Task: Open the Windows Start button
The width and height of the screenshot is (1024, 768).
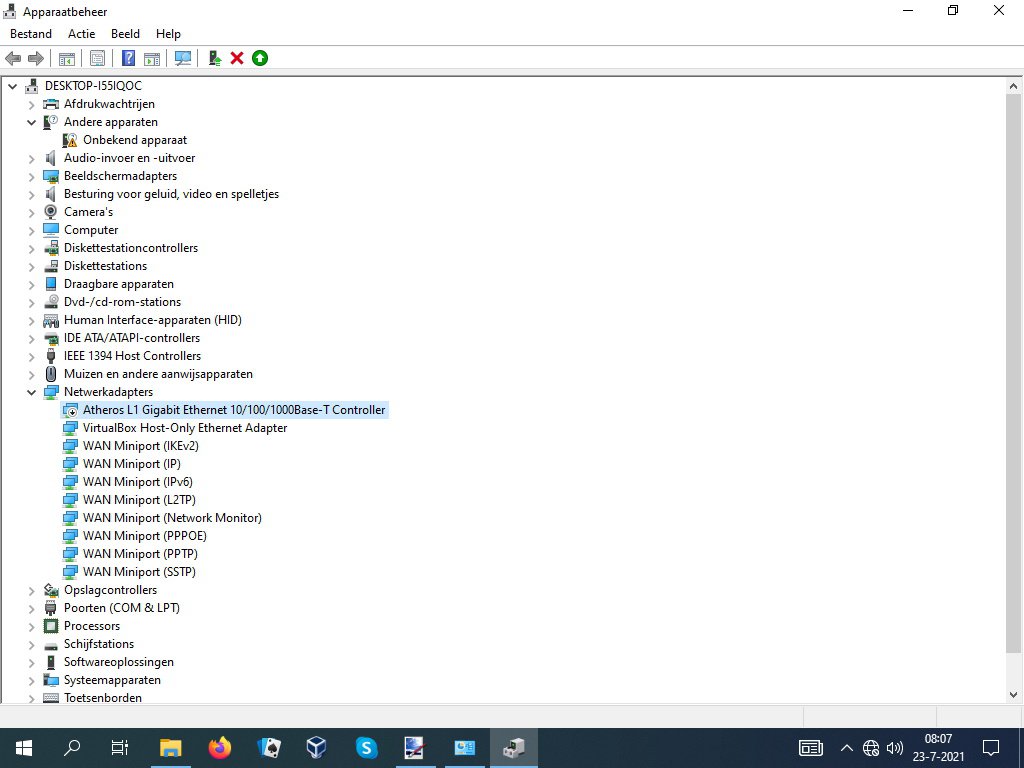Action: tap(24, 748)
